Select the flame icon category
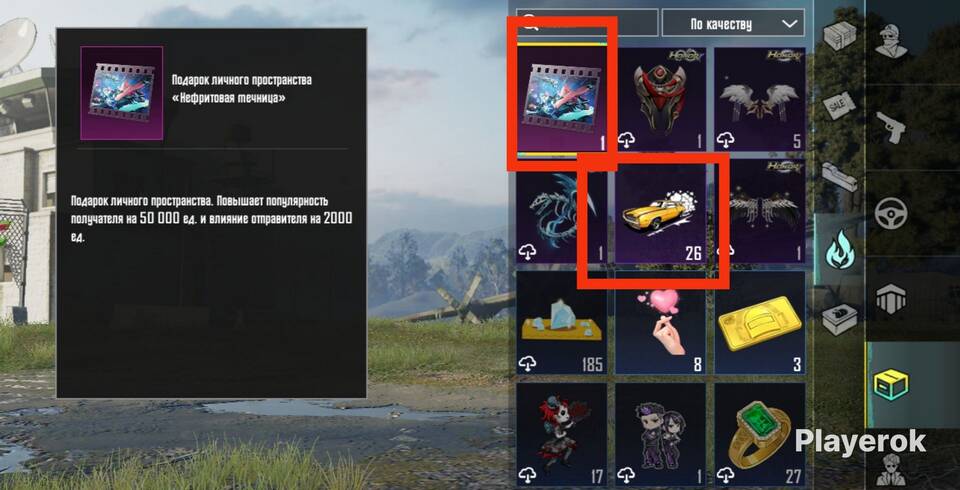The image size is (960, 490). [839, 249]
